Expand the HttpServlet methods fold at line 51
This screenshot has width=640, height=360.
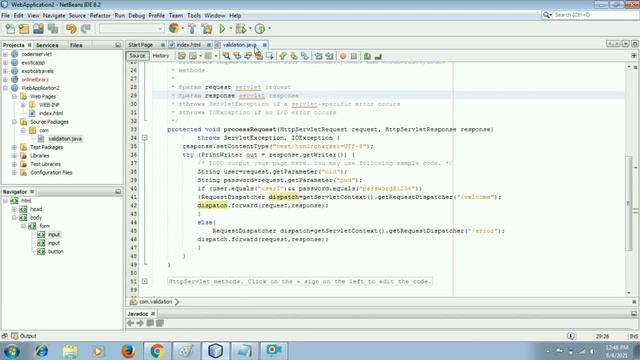pyautogui.click(x=144, y=281)
